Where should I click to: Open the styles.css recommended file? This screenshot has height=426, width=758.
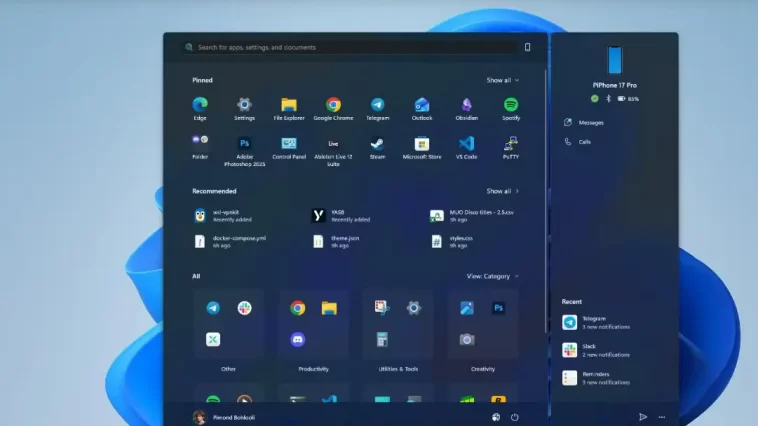click(452, 241)
